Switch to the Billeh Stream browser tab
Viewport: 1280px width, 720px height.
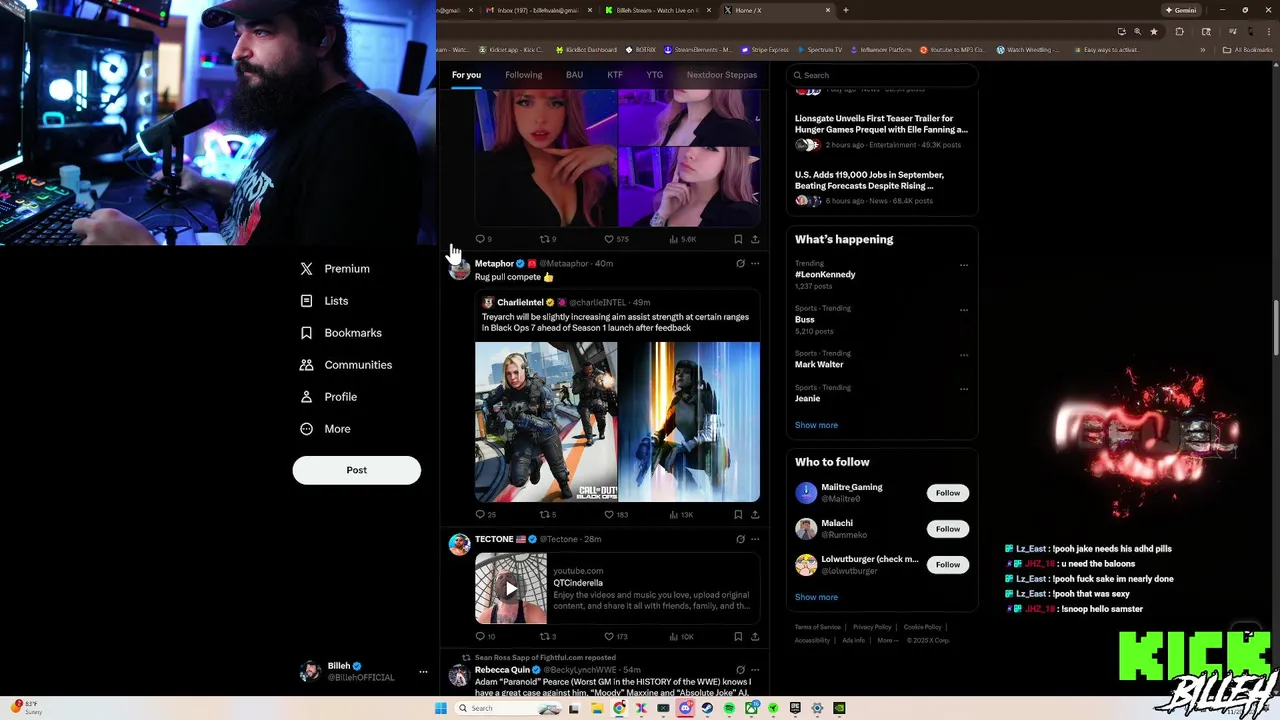(x=658, y=10)
